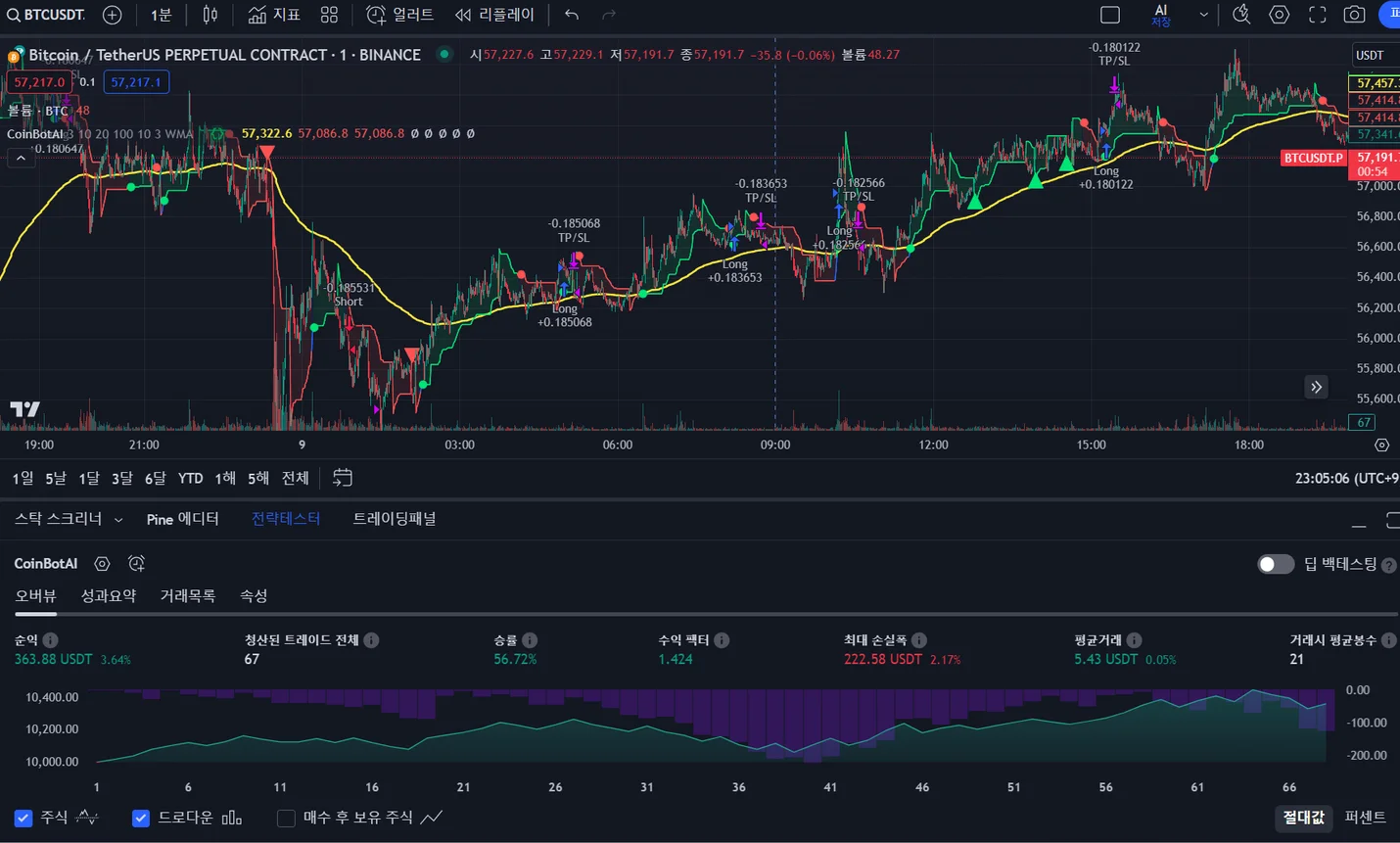The height and width of the screenshot is (843, 1400).
Task: Change the candlestick chart type
Action: (210, 15)
